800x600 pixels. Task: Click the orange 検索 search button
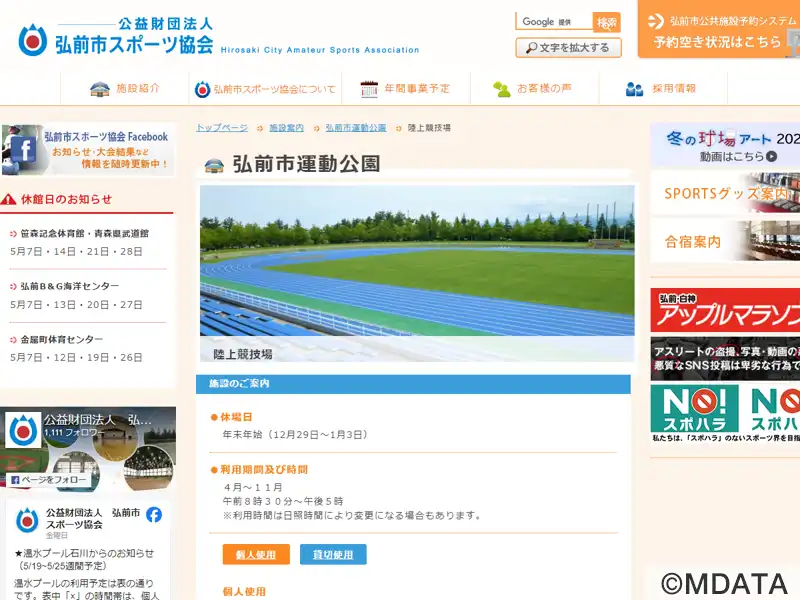[607, 22]
